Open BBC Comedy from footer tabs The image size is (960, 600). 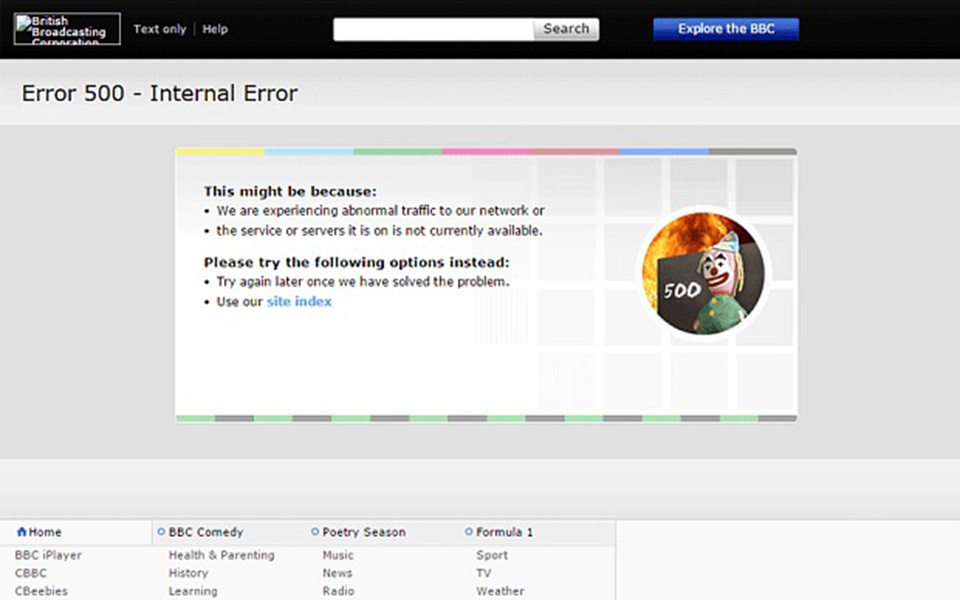[x=205, y=532]
